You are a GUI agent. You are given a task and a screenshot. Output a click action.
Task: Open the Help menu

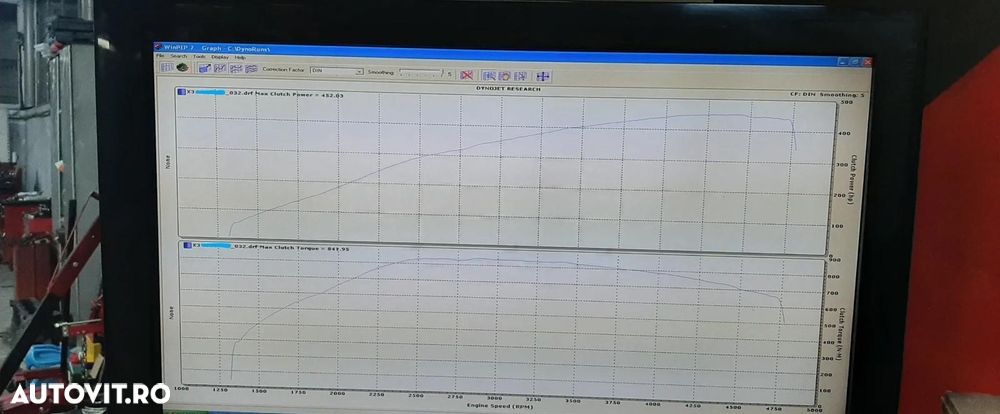point(240,57)
